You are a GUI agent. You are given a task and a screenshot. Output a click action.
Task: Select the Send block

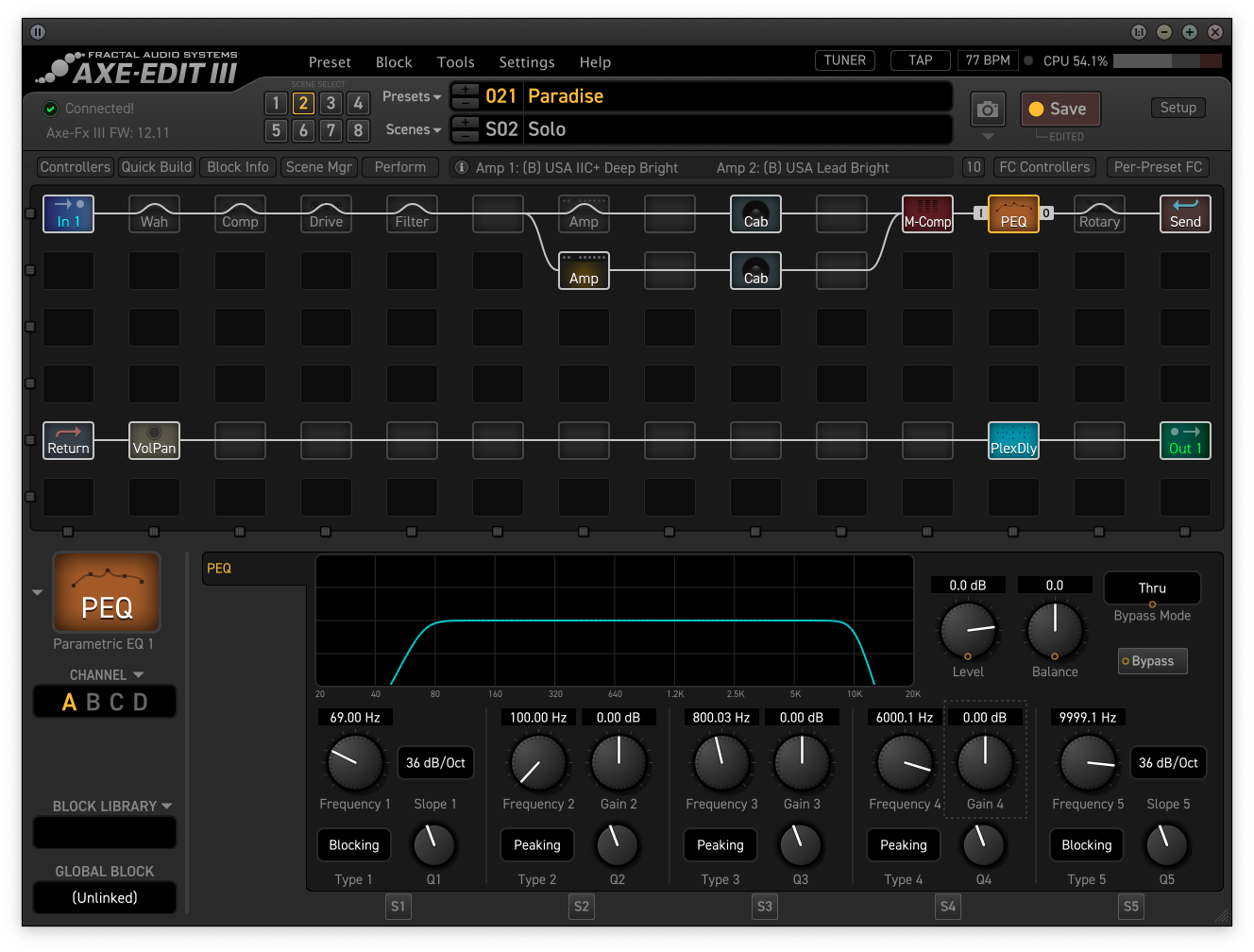click(x=1185, y=213)
